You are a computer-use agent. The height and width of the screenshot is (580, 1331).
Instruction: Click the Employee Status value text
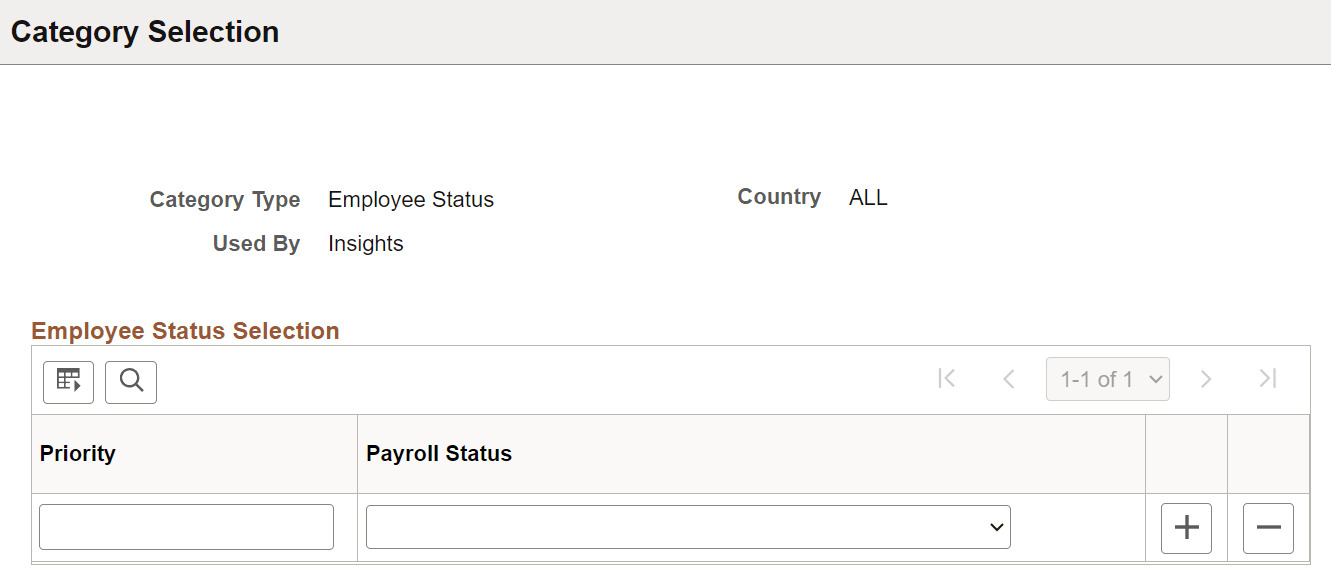410,199
